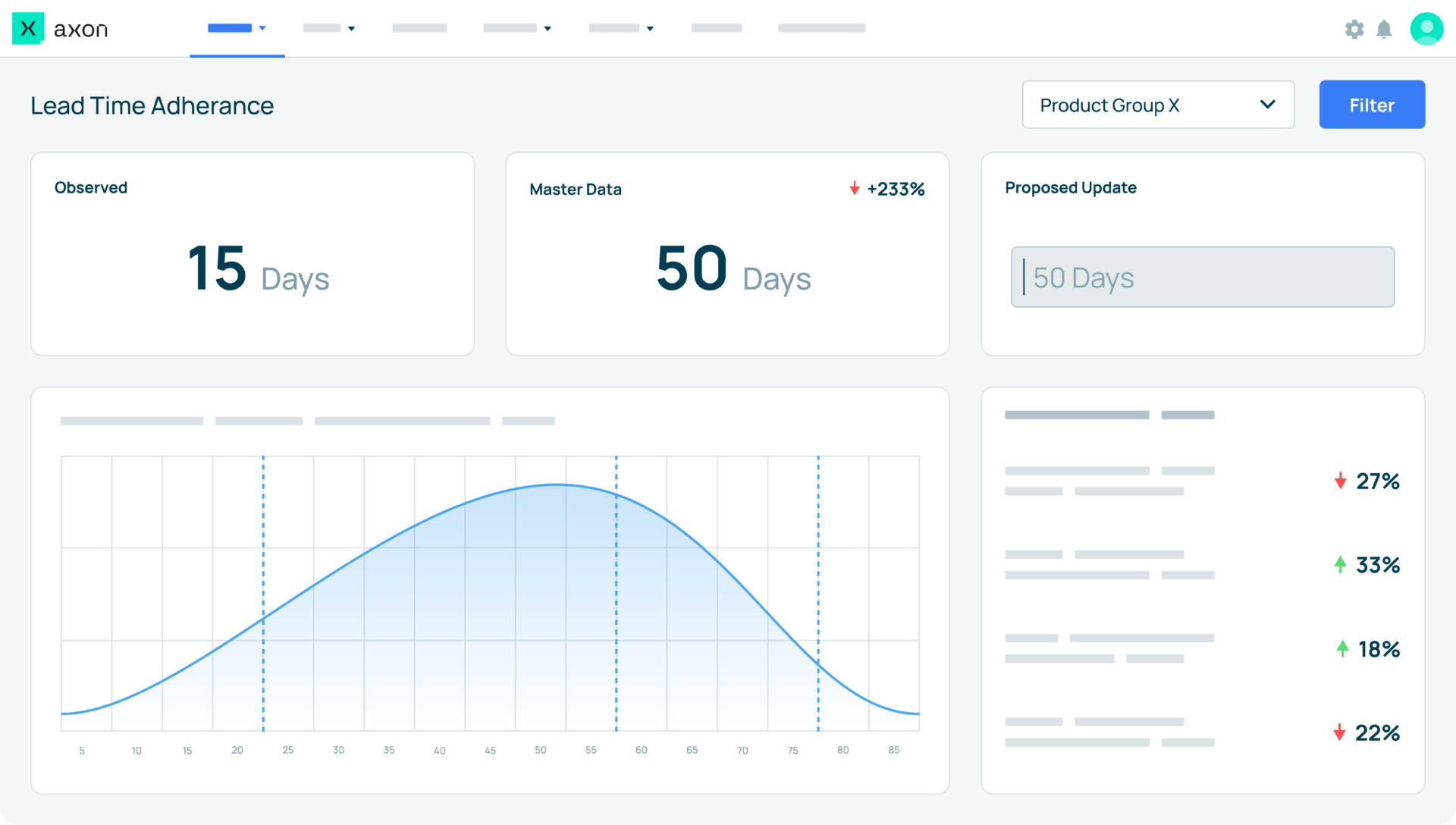Screen dimensions: 1456x825
Task: Click the x-axis label 85
Action: point(894,750)
